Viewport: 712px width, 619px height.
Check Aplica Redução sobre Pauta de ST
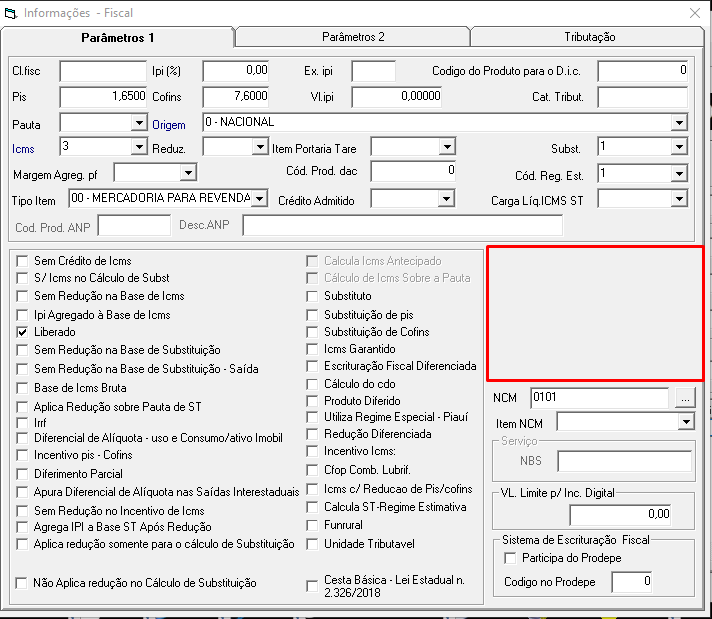tap(22, 407)
